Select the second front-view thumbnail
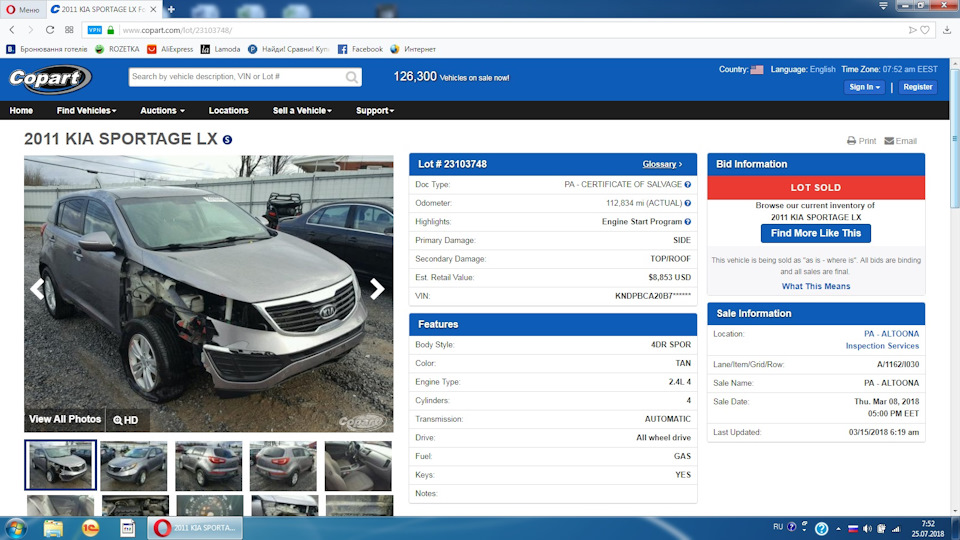The height and width of the screenshot is (540, 960). click(134, 465)
